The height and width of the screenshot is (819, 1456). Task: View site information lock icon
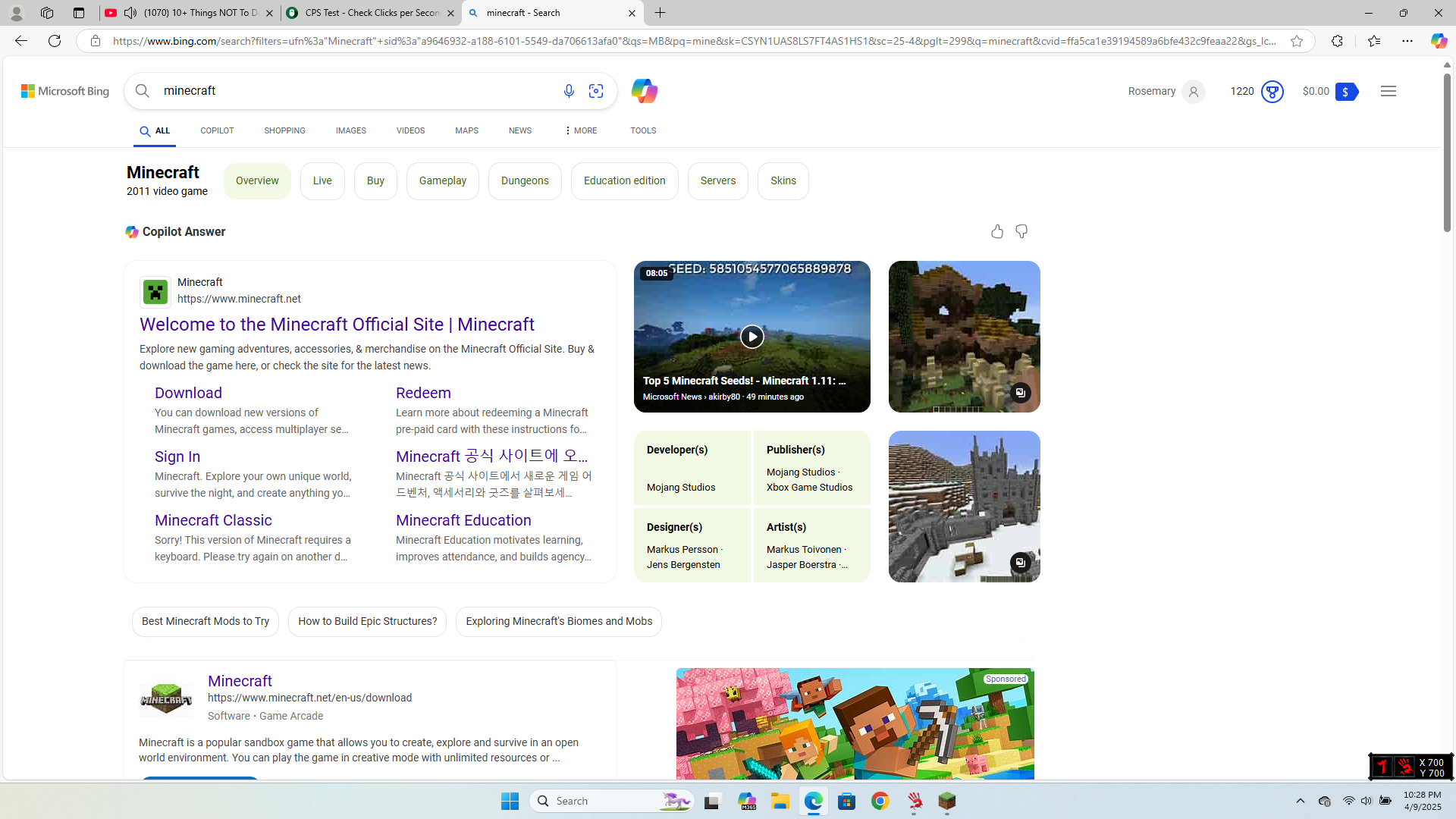(x=96, y=41)
